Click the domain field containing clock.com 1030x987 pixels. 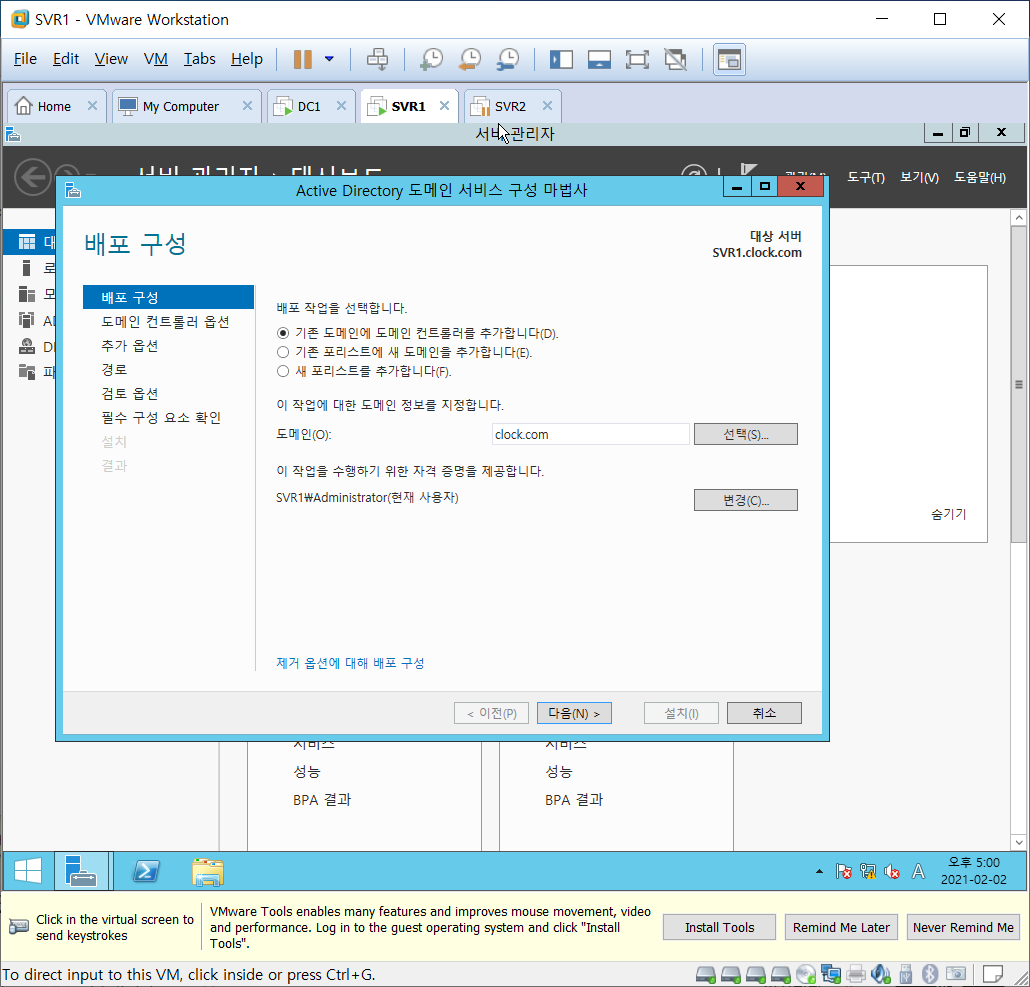point(591,434)
